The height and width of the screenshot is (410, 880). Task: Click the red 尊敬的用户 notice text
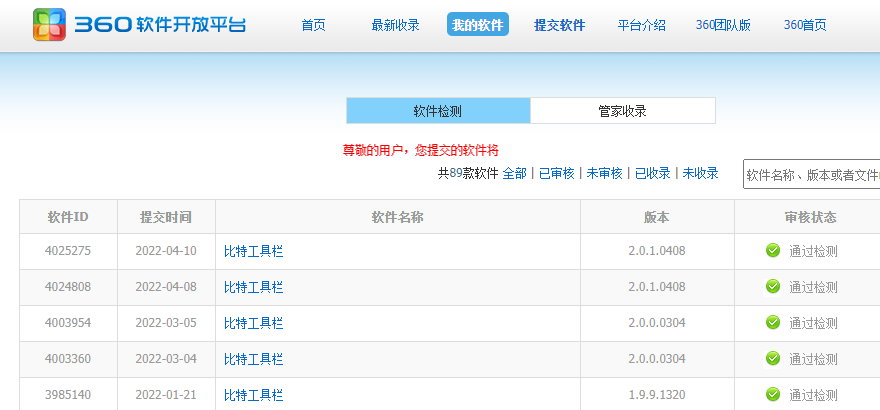point(420,150)
